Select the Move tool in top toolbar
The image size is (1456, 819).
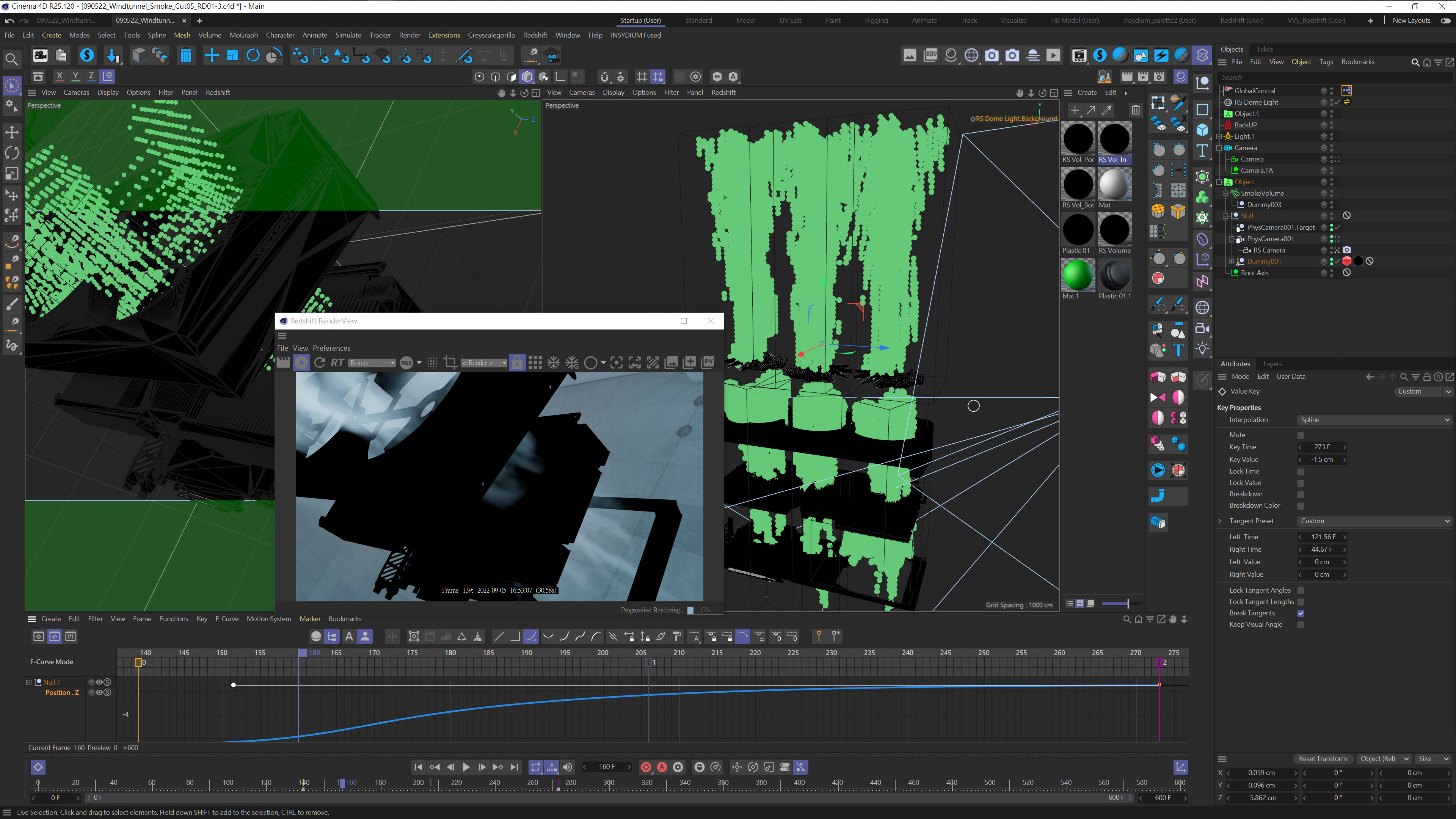pyautogui.click(x=212, y=55)
